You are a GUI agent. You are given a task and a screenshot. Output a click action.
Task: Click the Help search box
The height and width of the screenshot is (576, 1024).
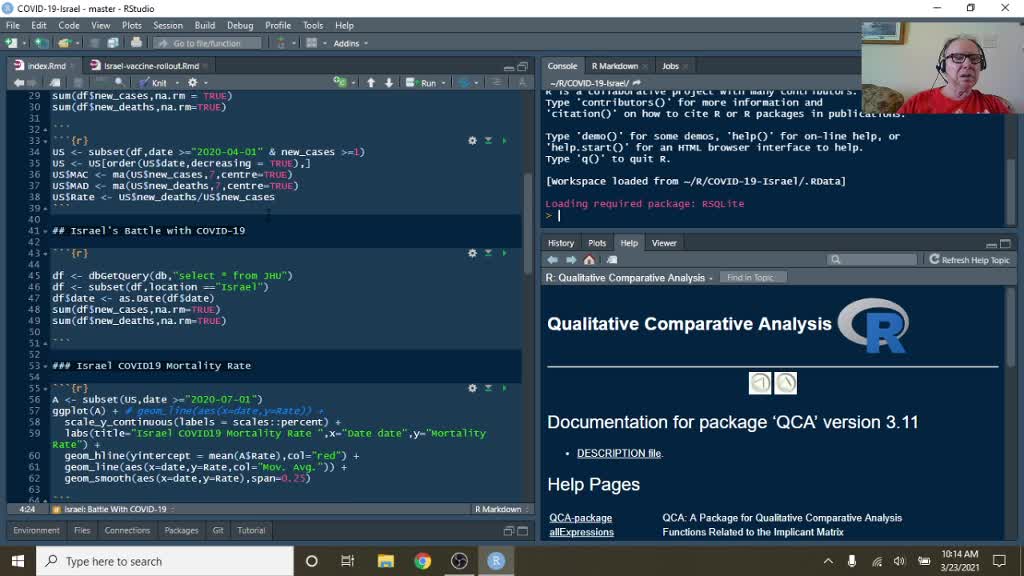872,260
